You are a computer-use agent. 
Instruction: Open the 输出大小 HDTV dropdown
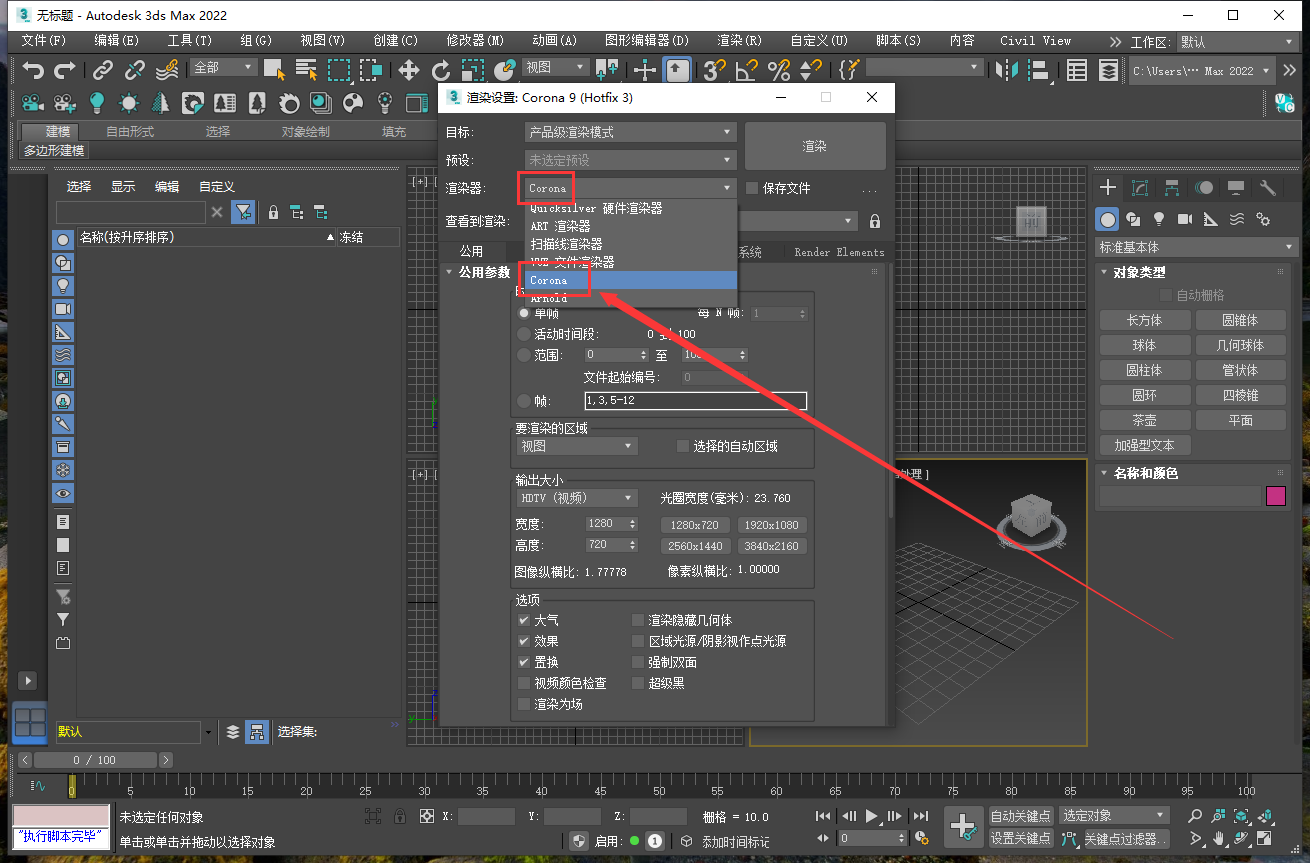coord(577,497)
